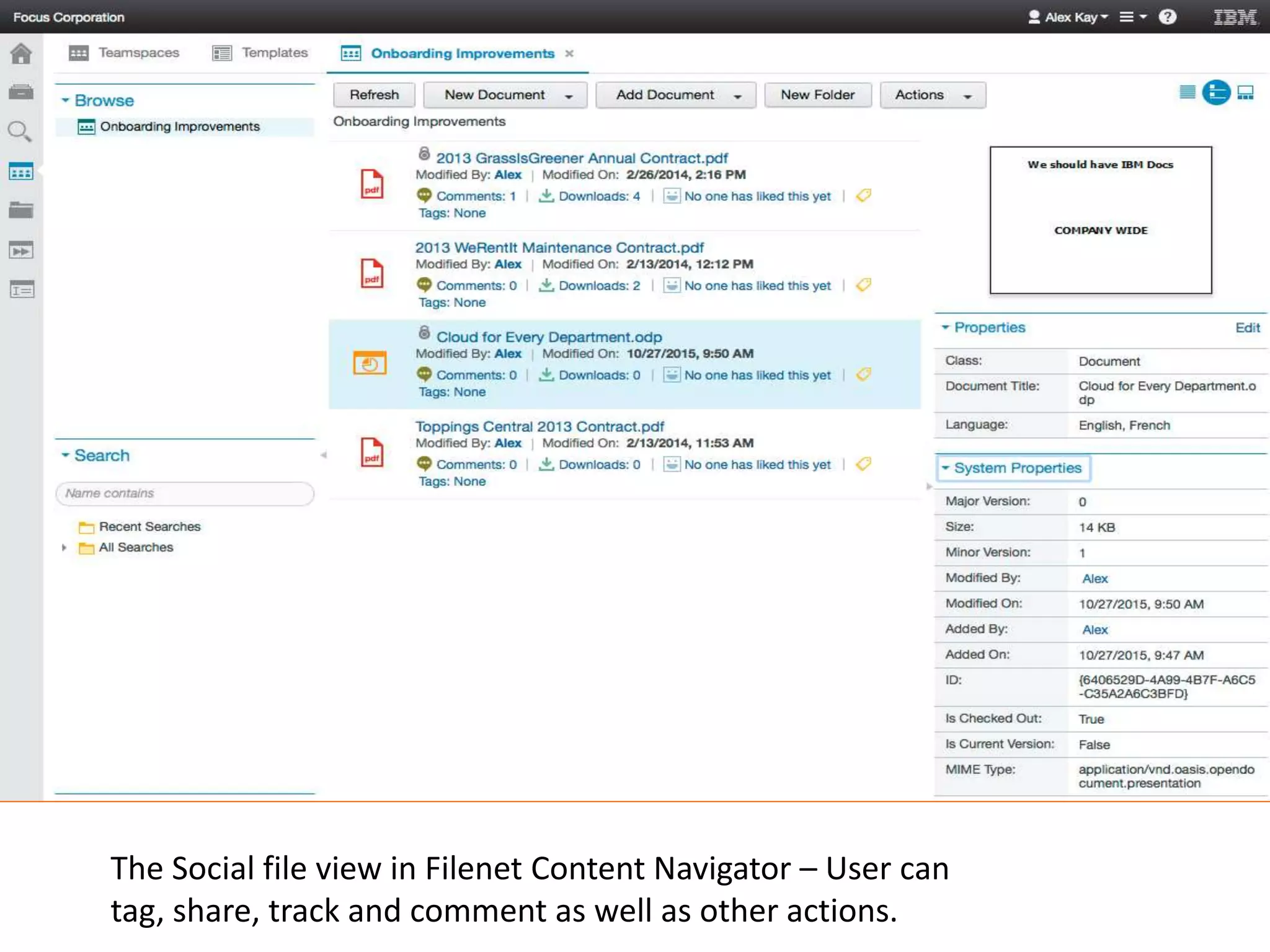1270x952 pixels.
Task: Open 2013 WeRentIt Maintenance Contract.pdf
Action: (559, 247)
